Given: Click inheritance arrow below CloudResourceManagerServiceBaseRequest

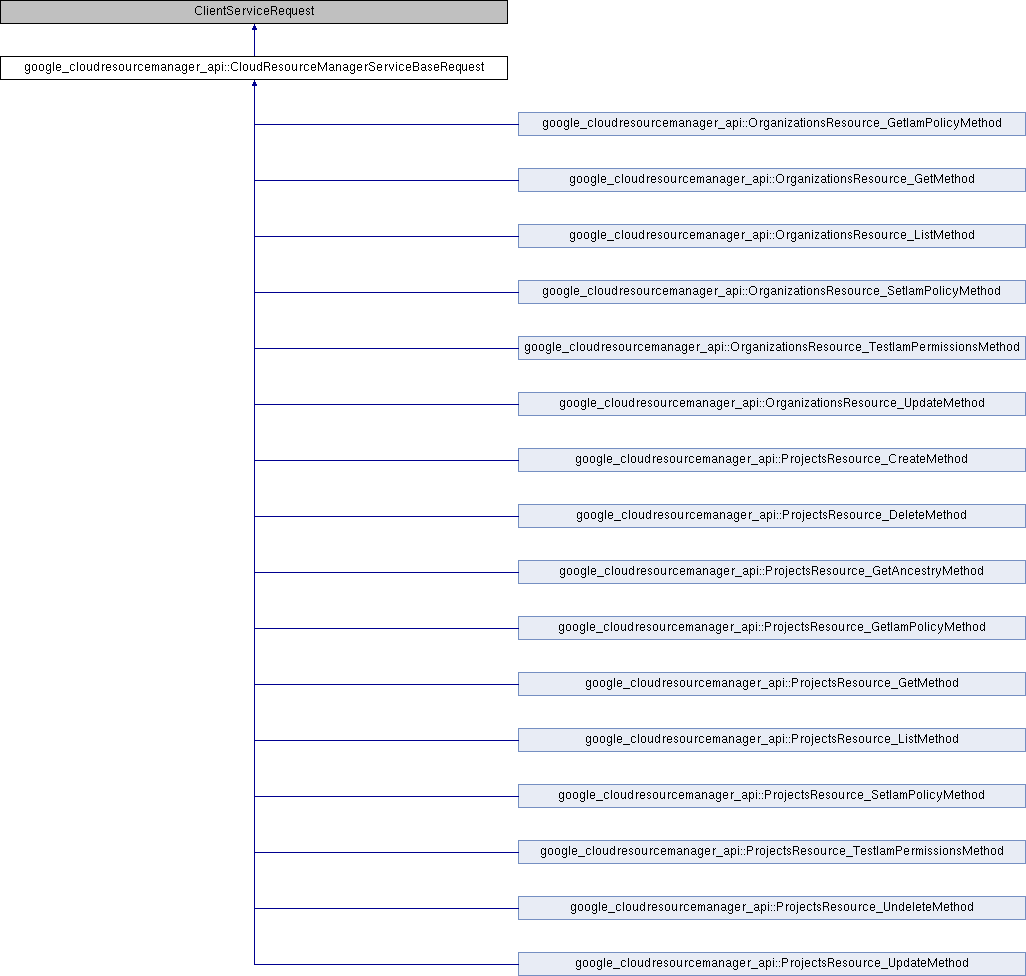Looking at the screenshot, I should pos(254,85).
